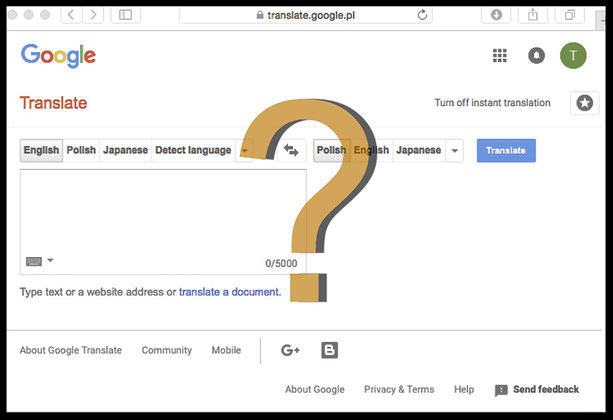This screenshot has width=613, height=420.
Task: Reload the page in the address bar
Action: point(422,15)
